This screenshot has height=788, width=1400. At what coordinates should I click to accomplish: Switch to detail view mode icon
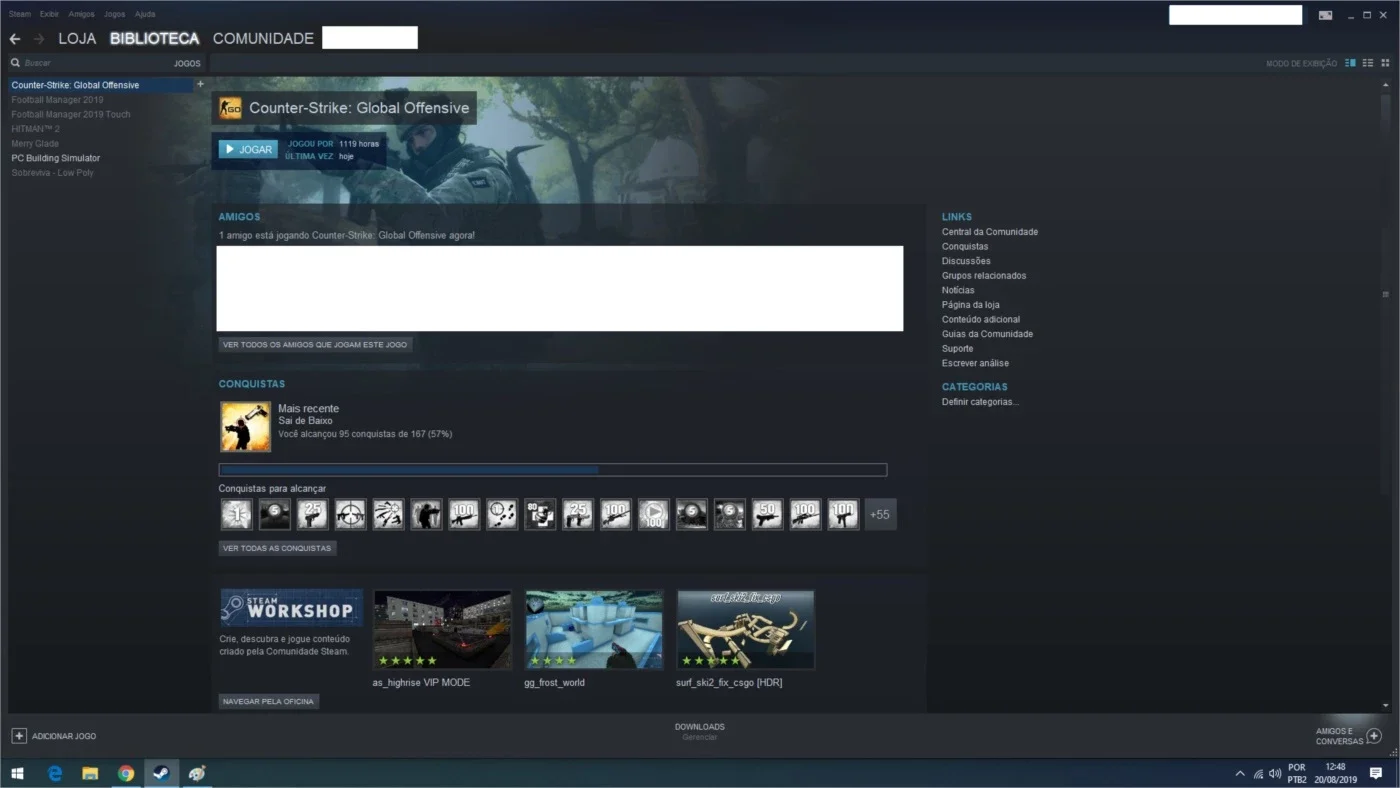[1350, 63]
